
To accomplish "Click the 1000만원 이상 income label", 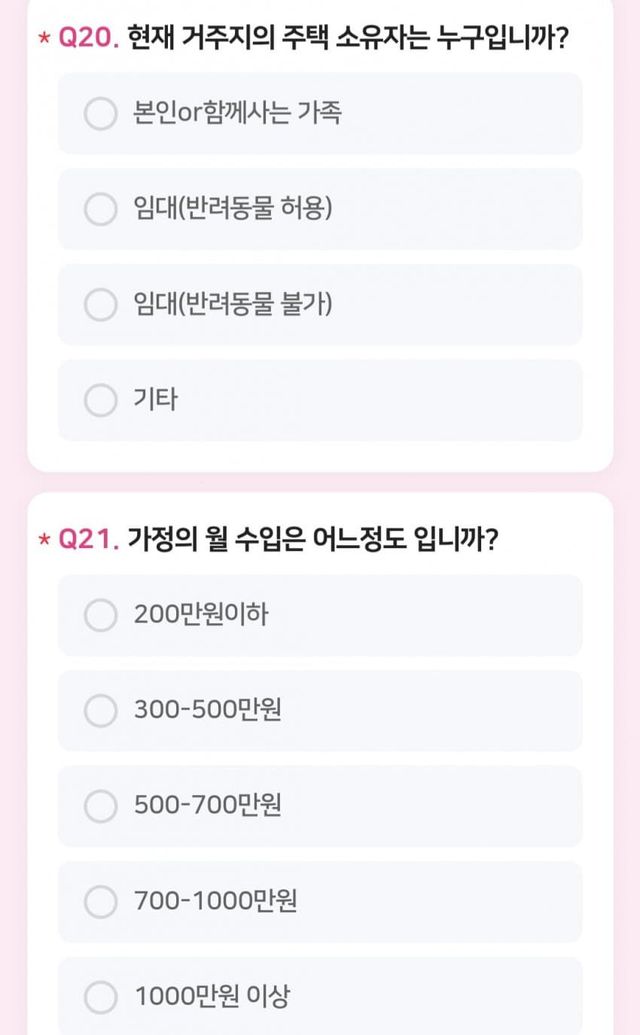I will pyautogui.click(x=212, y=997).
